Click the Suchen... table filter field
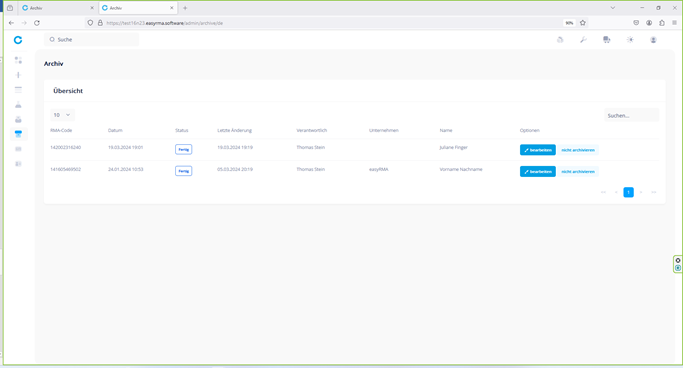This screenshot has width=683, height=368. click(x=632, y=115)
